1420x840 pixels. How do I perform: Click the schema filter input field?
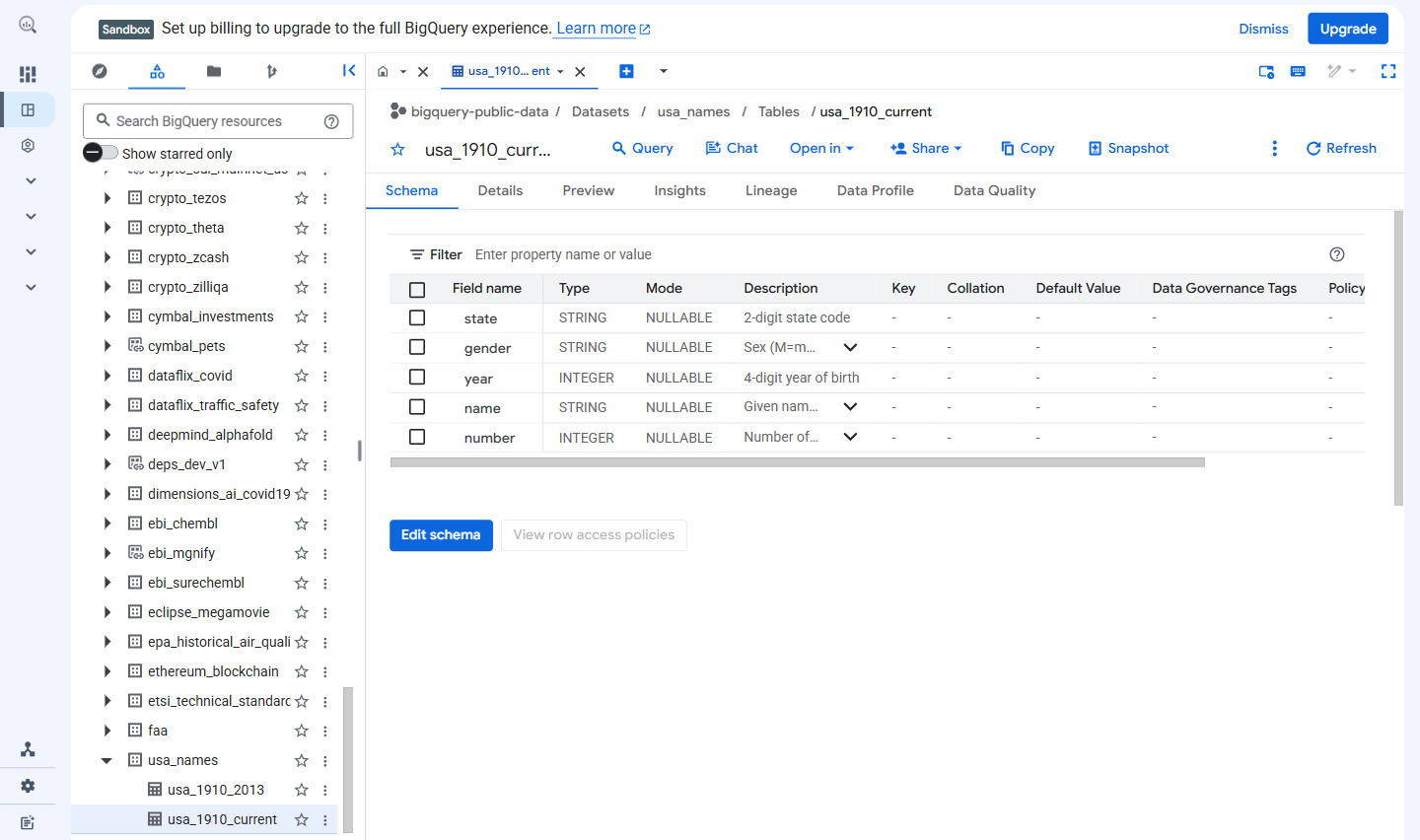896,254
